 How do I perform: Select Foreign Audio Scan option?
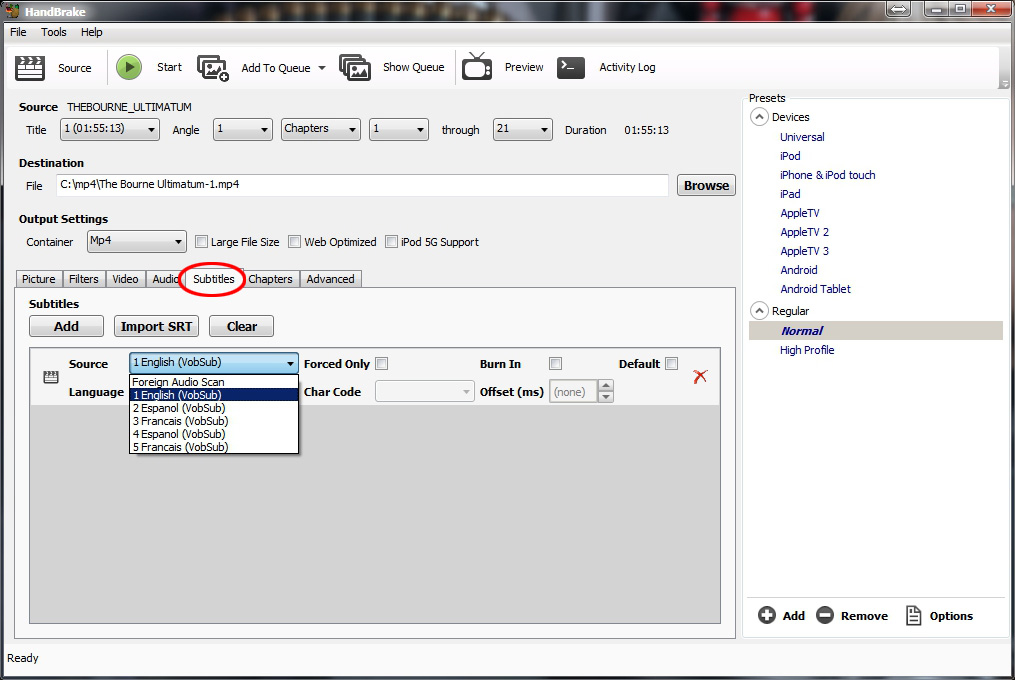214,382
